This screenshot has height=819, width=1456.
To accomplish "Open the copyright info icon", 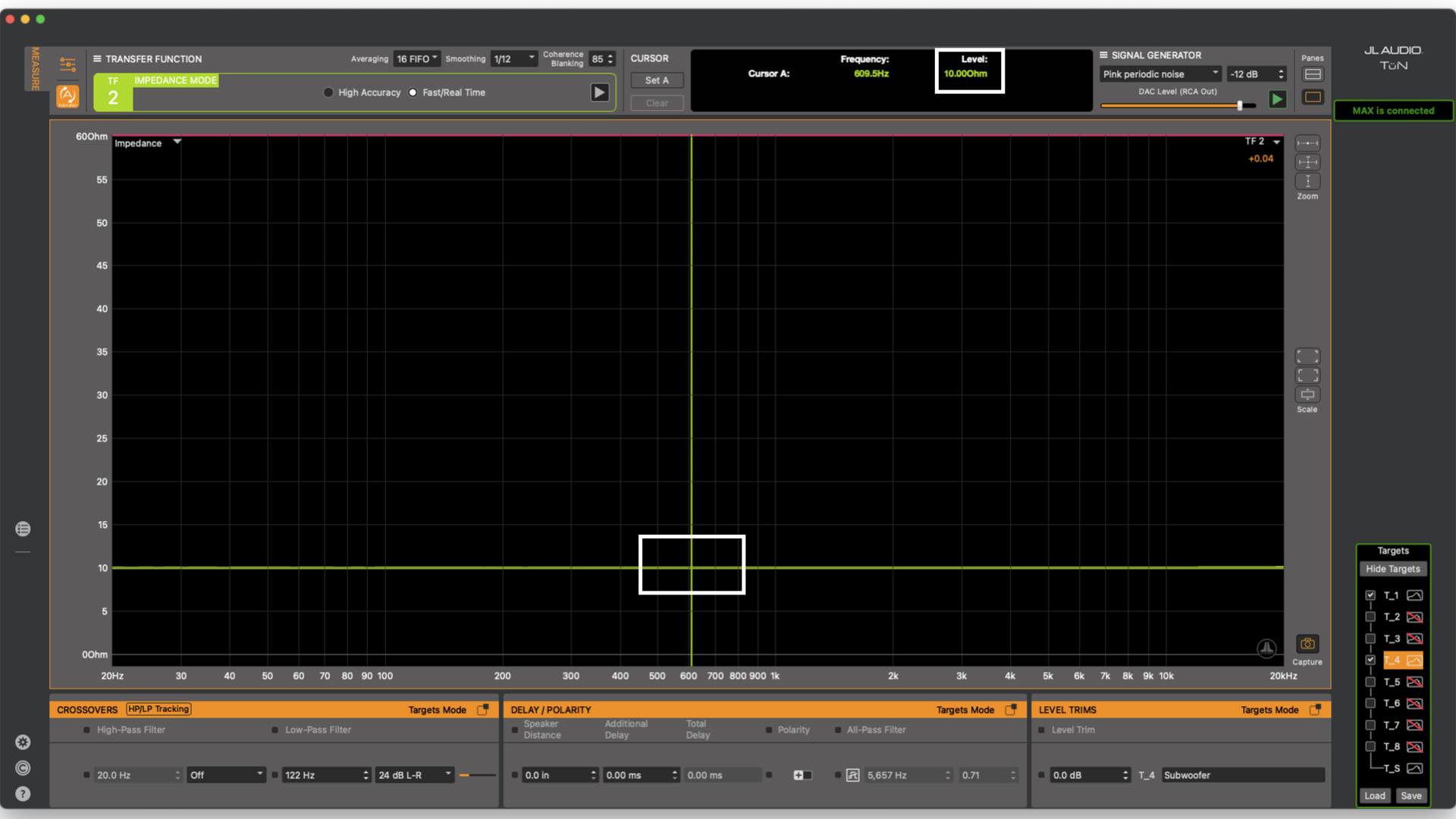I will pyautogui.click(x=23, y=768).
